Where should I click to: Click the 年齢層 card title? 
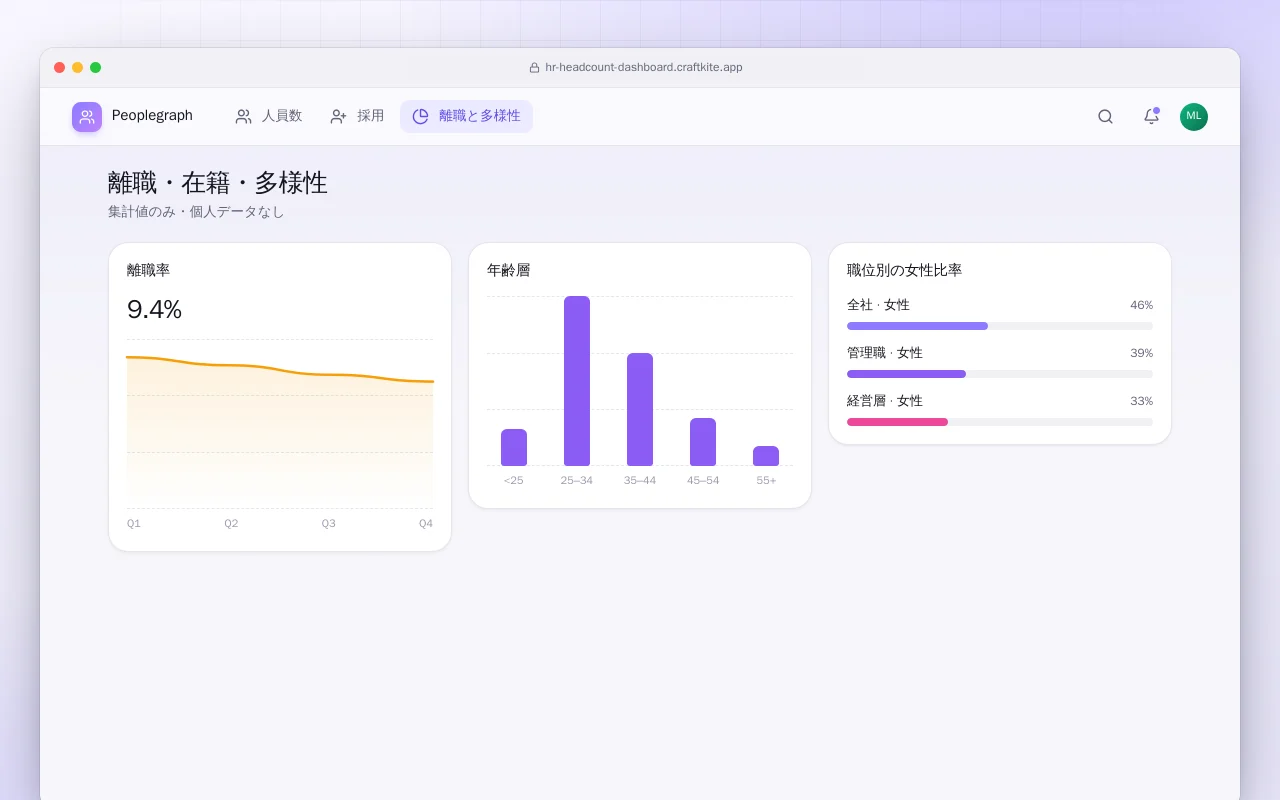tap(508, 270)
